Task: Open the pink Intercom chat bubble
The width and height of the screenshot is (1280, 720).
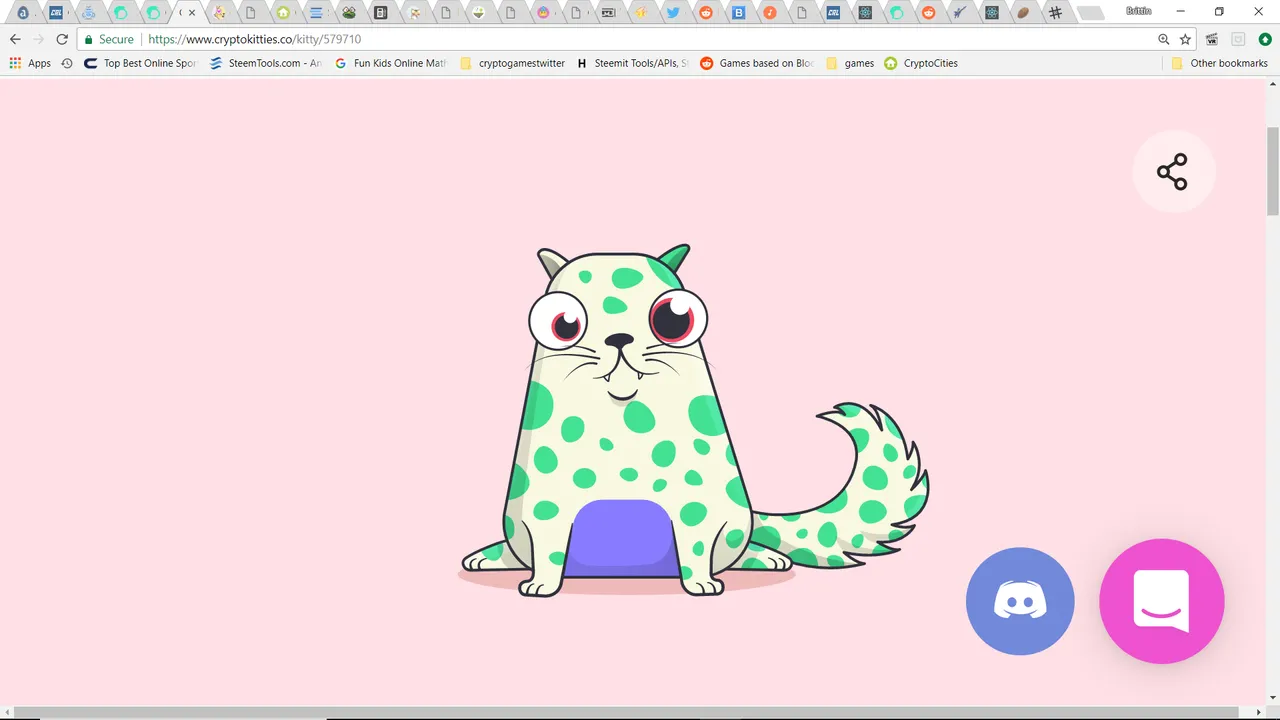Action: (1161, 601)
